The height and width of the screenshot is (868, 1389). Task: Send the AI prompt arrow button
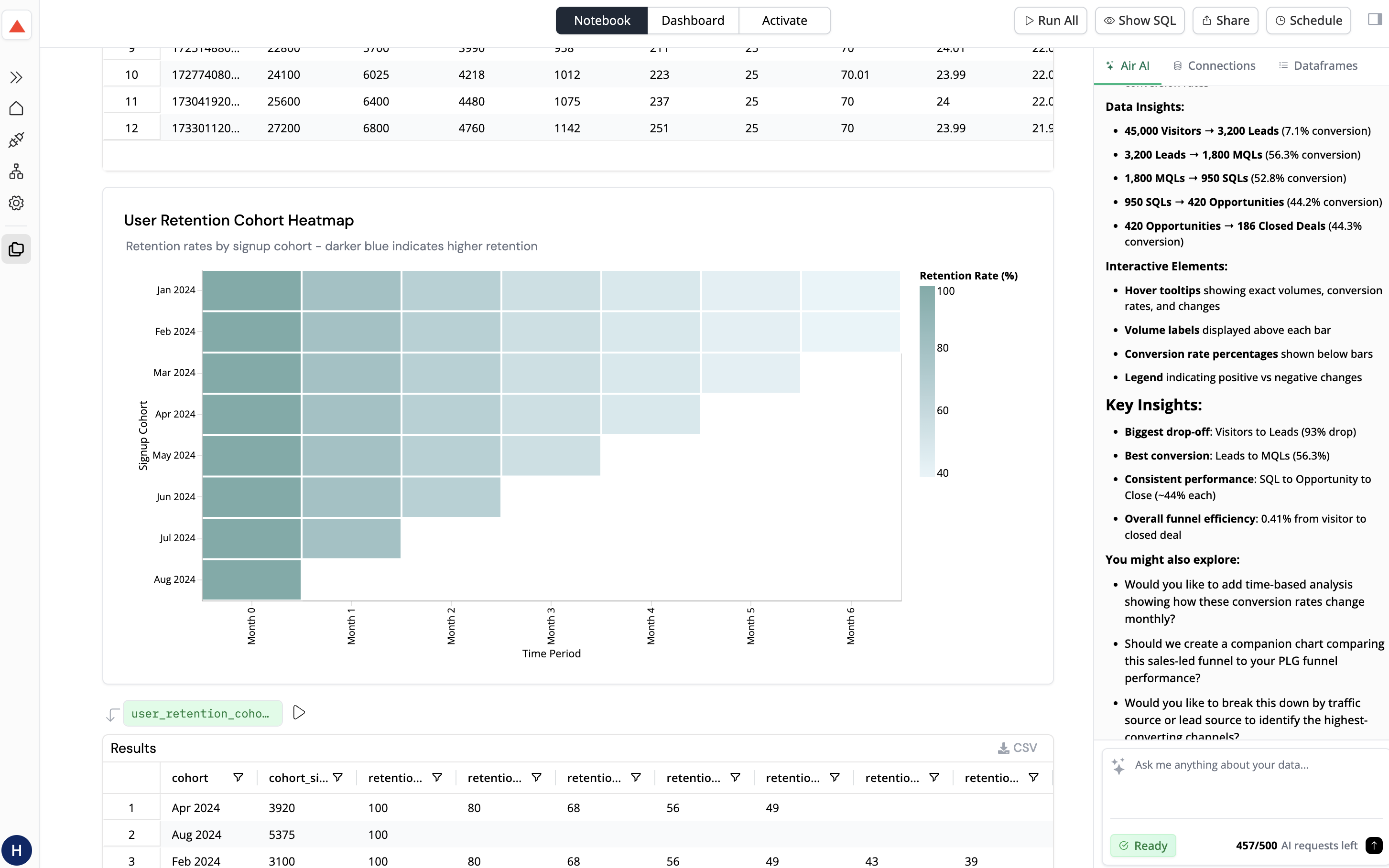(x=1374, y=845)
